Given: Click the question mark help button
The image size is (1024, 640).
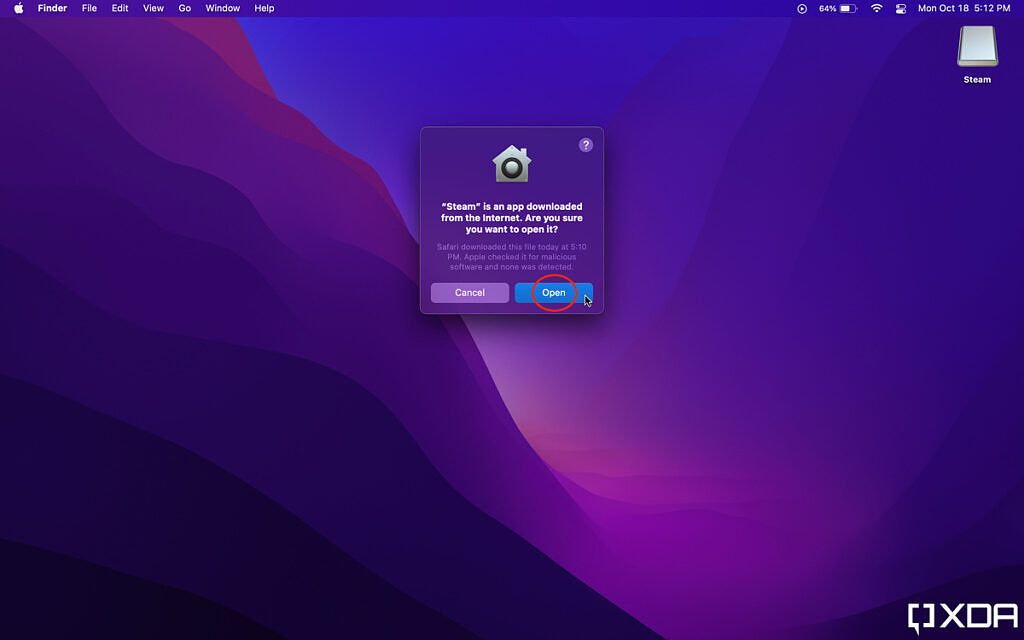Looking at the screenshot, I should pos(586,144).
